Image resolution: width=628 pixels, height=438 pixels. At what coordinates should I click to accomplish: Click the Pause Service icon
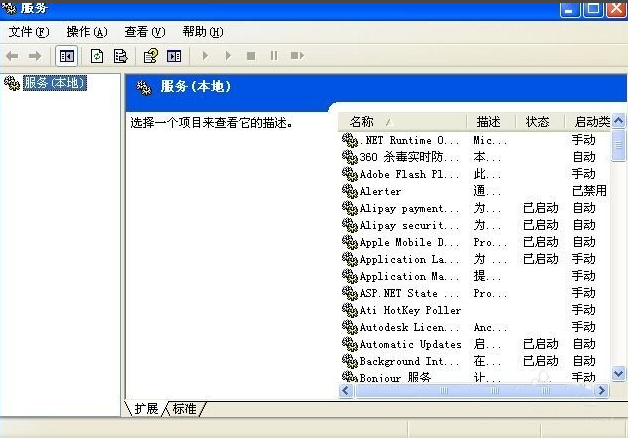(274, 56)
